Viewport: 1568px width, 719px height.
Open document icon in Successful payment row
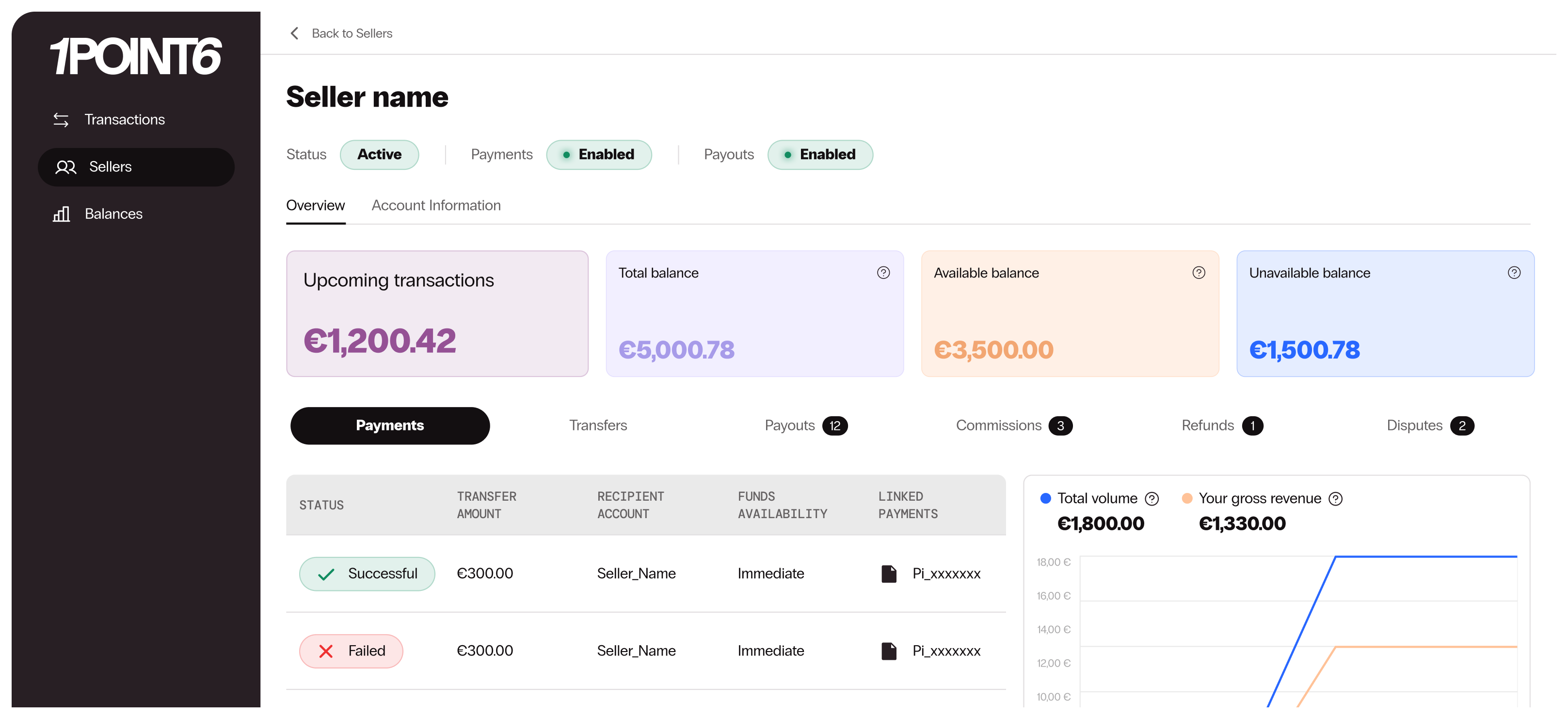pos(889,573)
